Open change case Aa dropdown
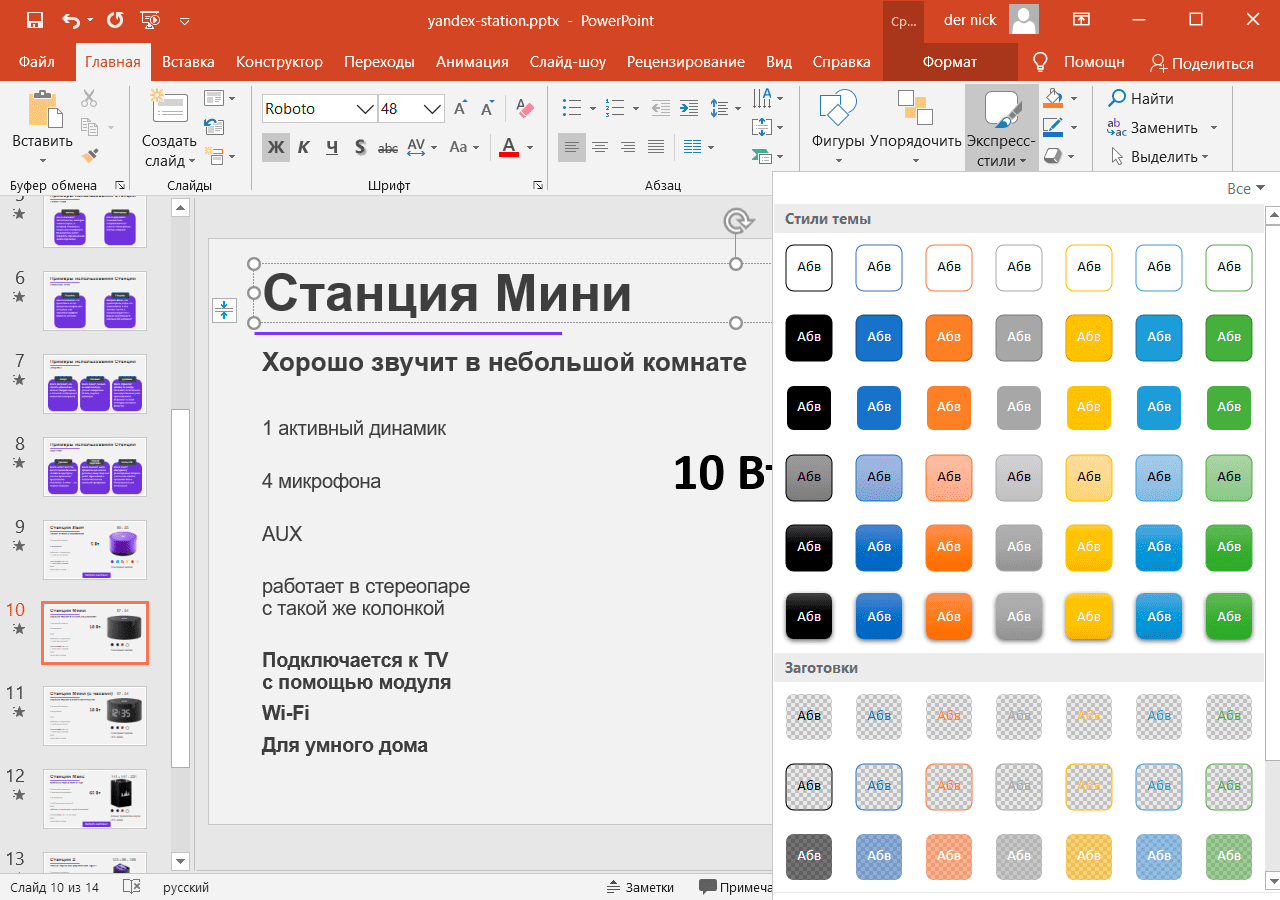This screenshot has height=900, width=1280. tap(464, 147)
